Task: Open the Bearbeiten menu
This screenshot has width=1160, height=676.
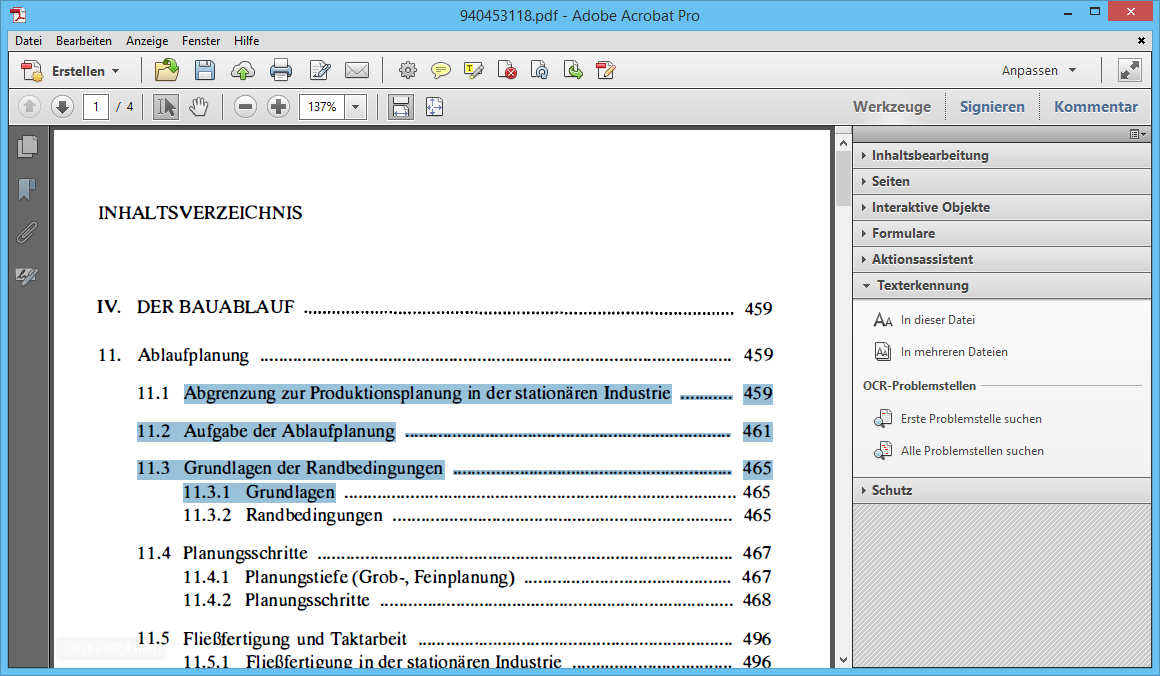Action: coord(83,41)
